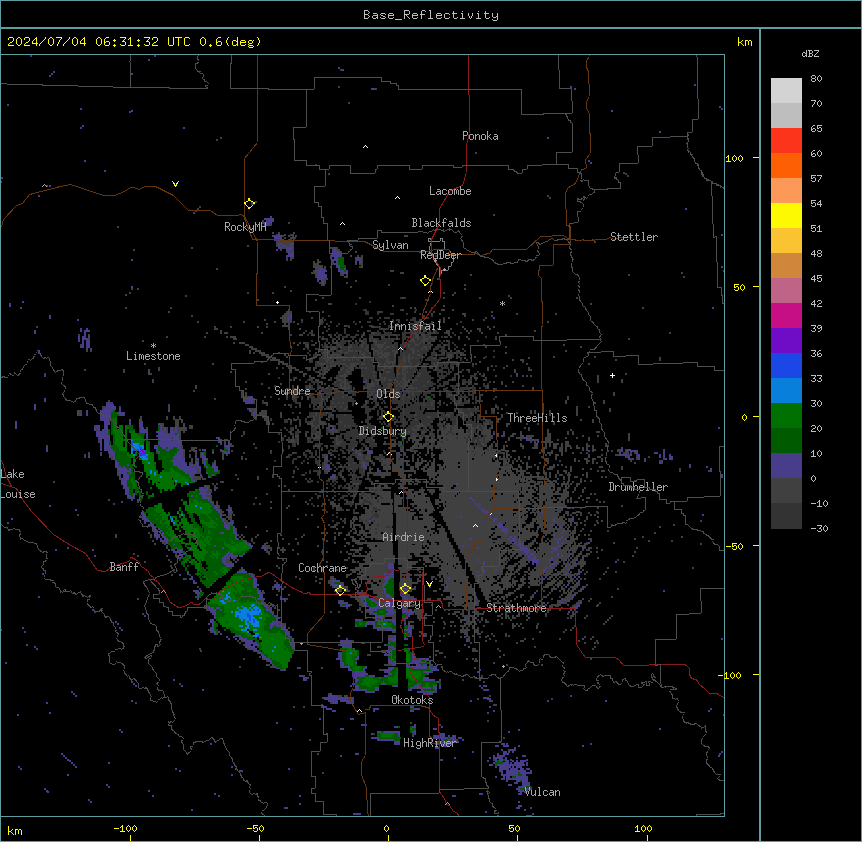The height and width of the screenshot is (842, 862).
Task: Click the yellow V marker northwest of RockyMH
Action: (175, 184)
